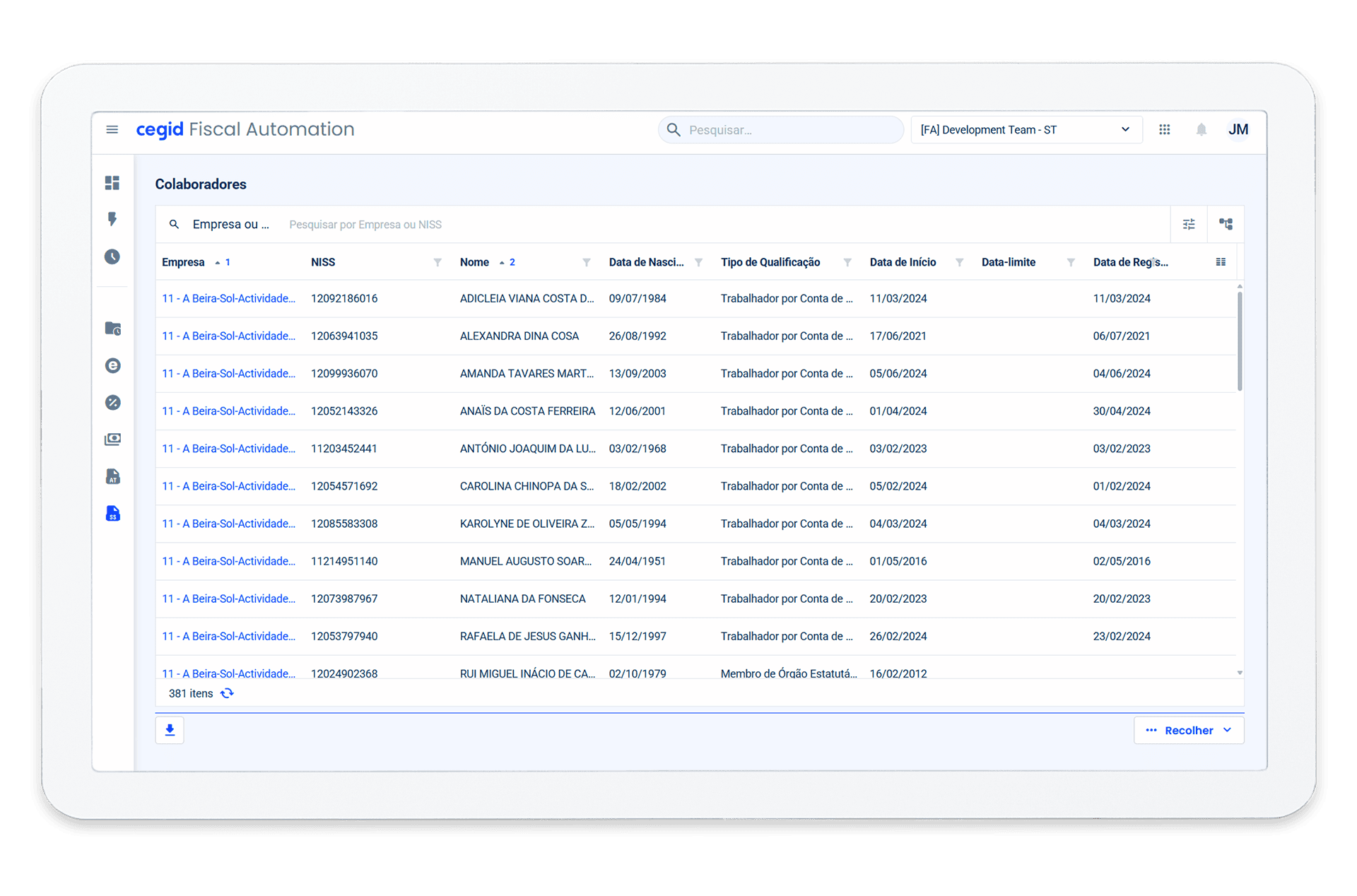Open the apps grid launcher
The height and width of the screenshot is (896, 1357).
coord(1165,129)
